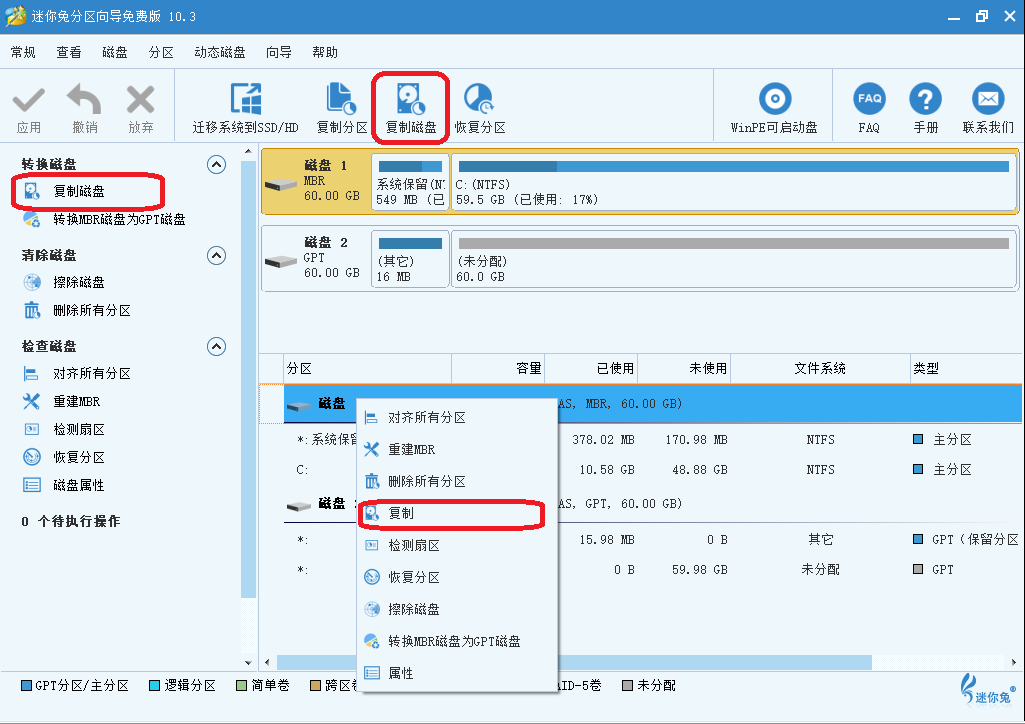Click the right scroll arrow of partition list
The width and height of the screenshot is (1025, 724).
click(1014, 663)
